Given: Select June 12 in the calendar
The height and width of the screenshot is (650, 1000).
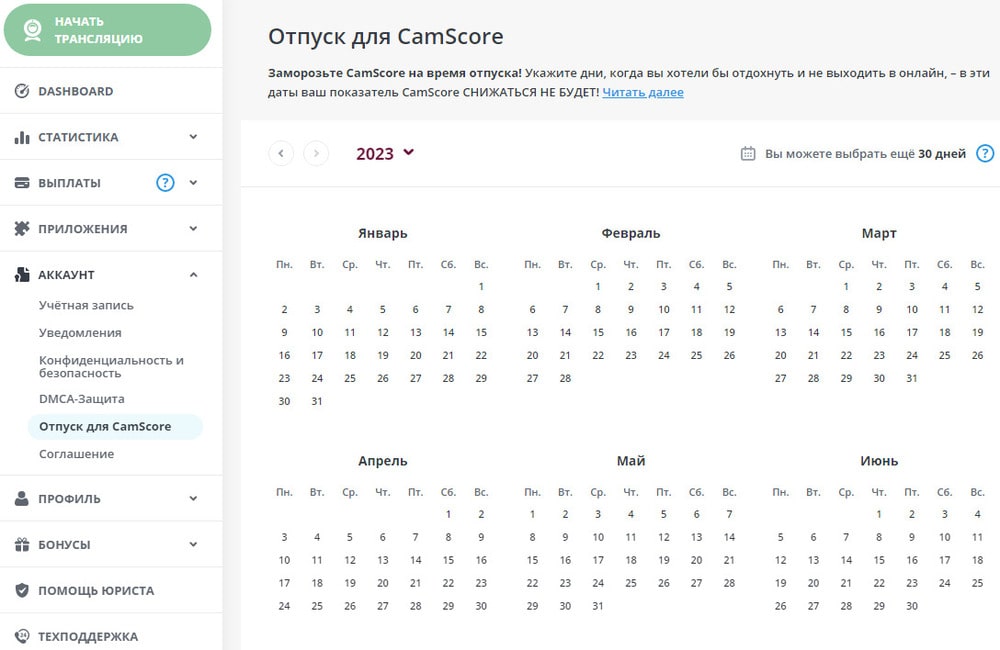Looking at the screenshot, I should [781, 560].
